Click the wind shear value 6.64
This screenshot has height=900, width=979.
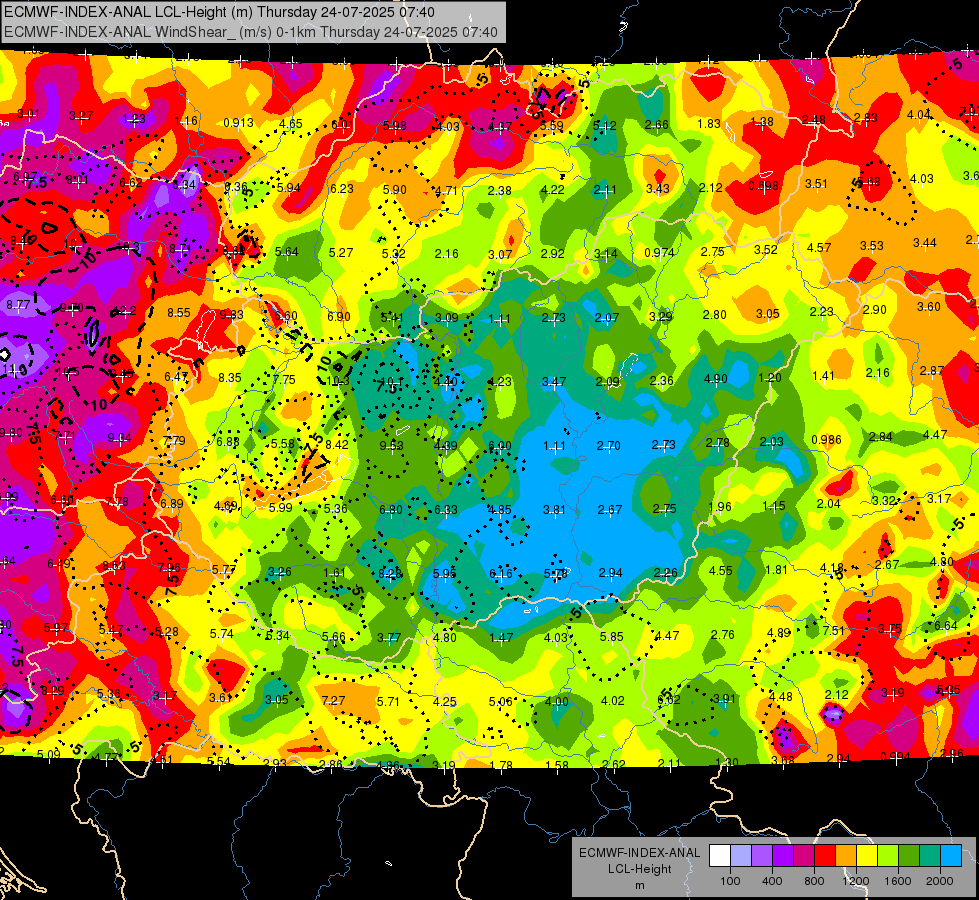(x=946, y=625)
